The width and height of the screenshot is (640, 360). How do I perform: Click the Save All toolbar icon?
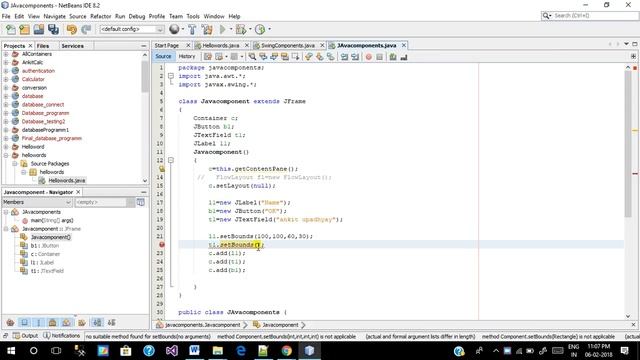pos(53,29)
